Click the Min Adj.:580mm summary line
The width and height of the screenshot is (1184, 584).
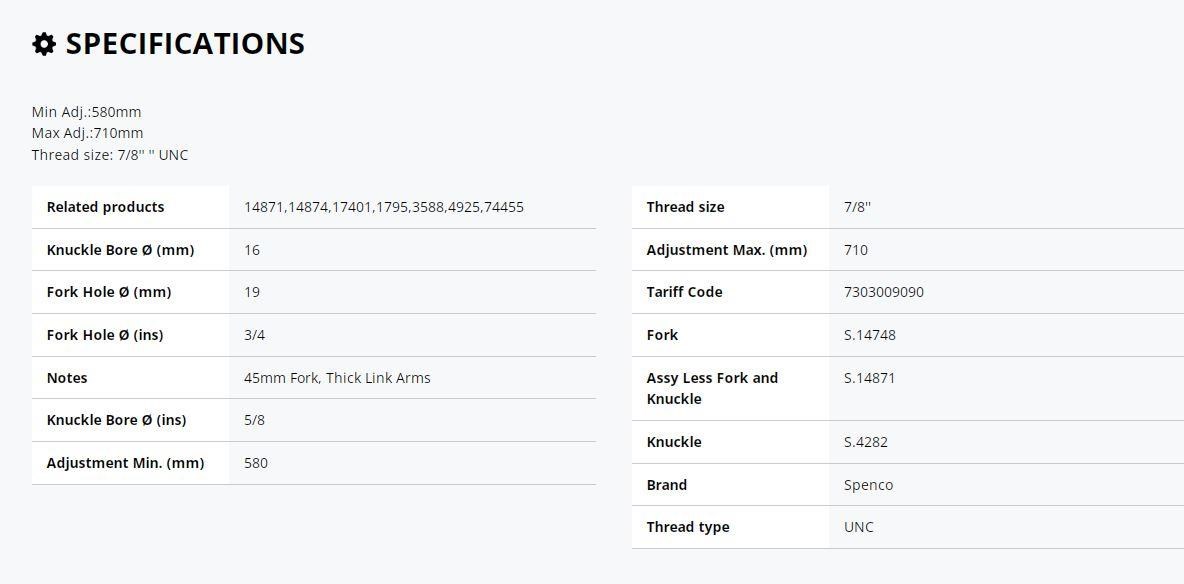pos(86,112)
